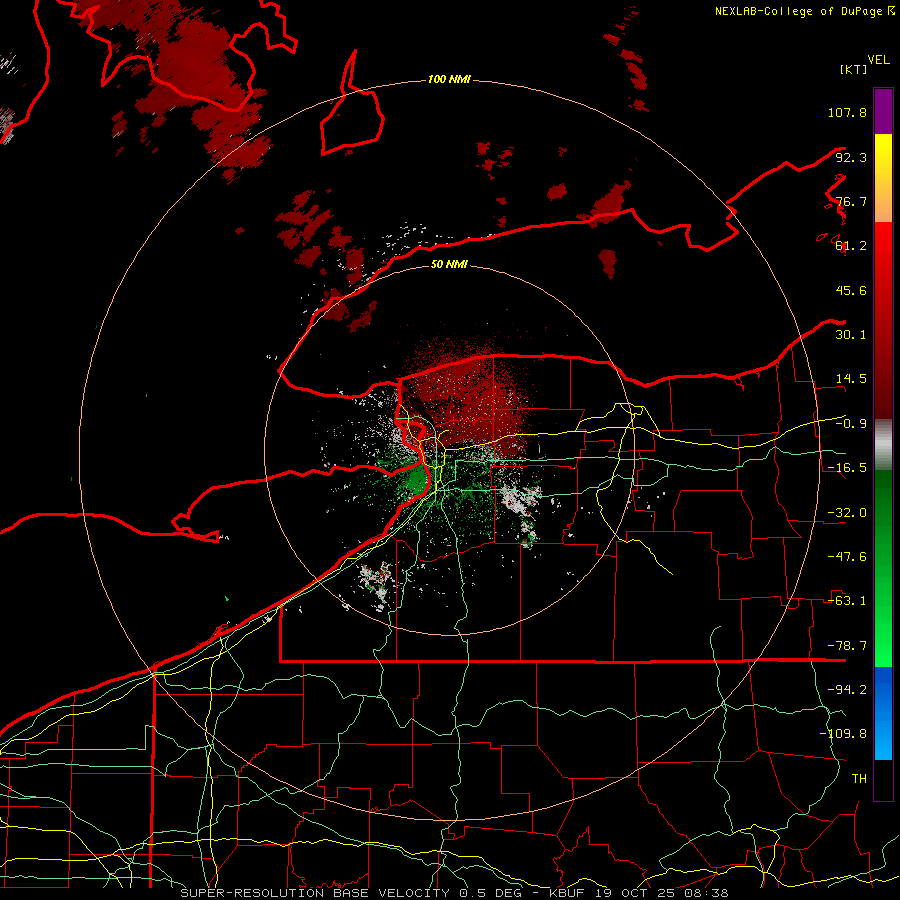Image resolution: width=900 pixels, height=900 pixels.
Task: Click the -32.0 velocity scale value
Action: click(847, 513)
